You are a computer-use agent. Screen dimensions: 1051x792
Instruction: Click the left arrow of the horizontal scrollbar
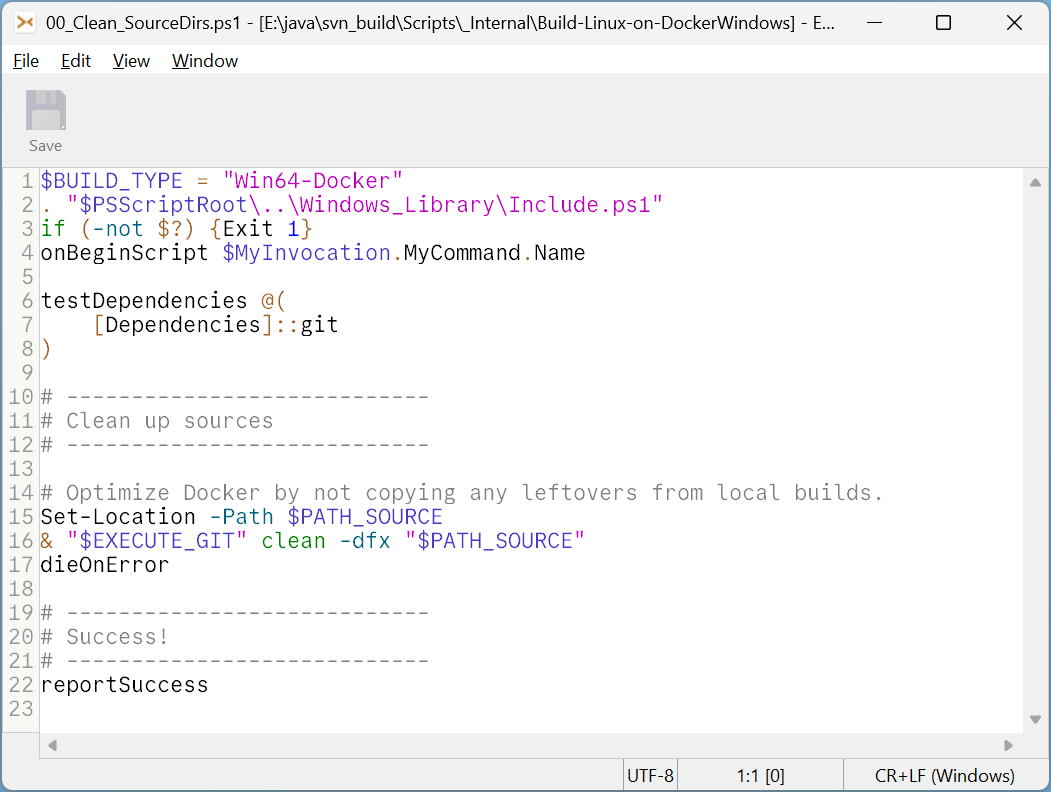click(52, 744)
